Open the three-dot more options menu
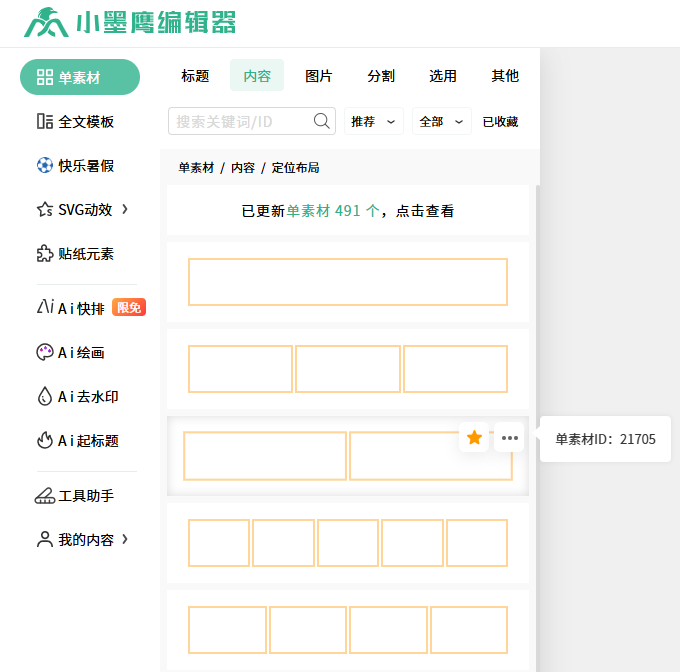 510,437
